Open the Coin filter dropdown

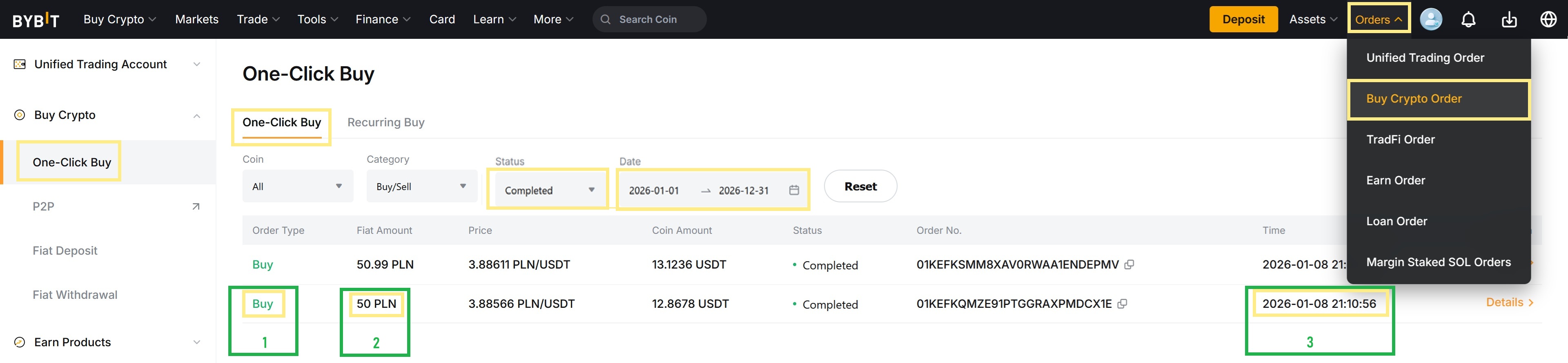point(298,186)
